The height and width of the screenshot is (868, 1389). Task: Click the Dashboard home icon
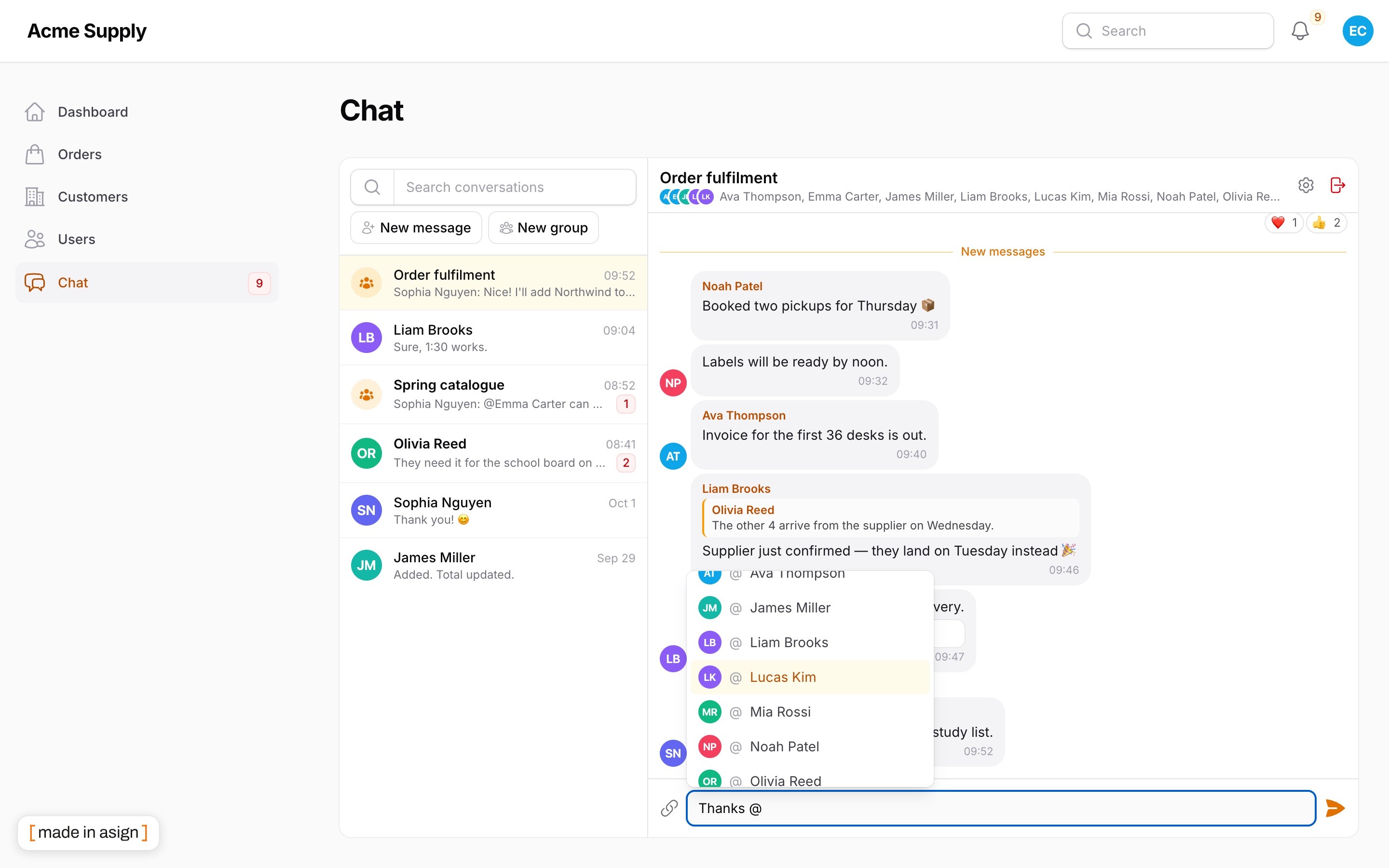[x=34, y=112]
